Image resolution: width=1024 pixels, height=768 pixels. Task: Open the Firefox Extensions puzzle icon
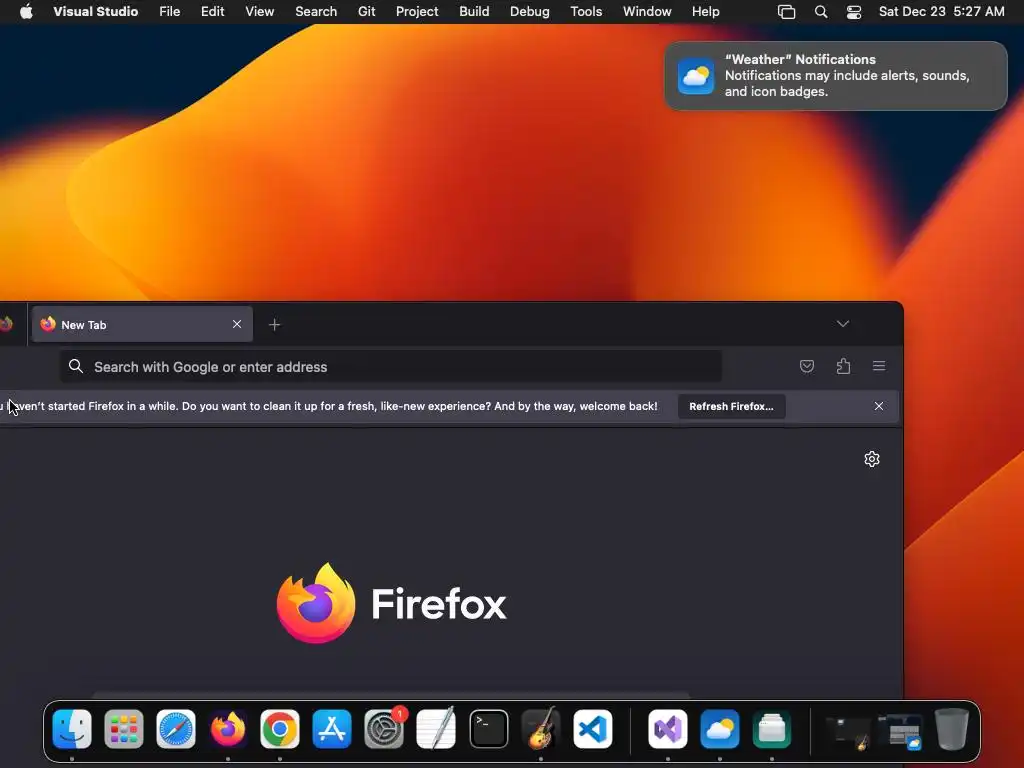[x=843, y=366]
